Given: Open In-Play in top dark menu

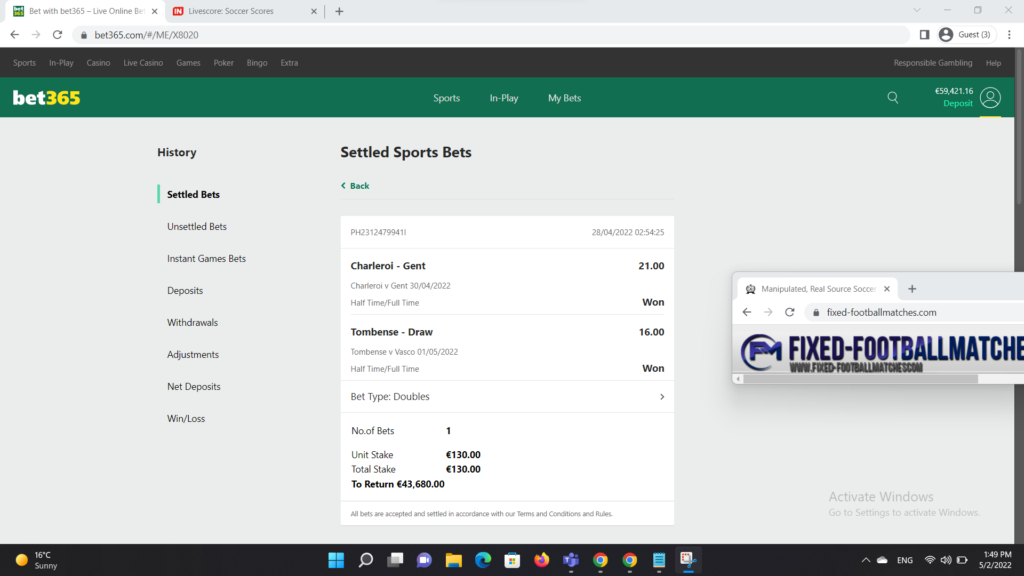Looking at the screenshot, I should coord(61,63).
